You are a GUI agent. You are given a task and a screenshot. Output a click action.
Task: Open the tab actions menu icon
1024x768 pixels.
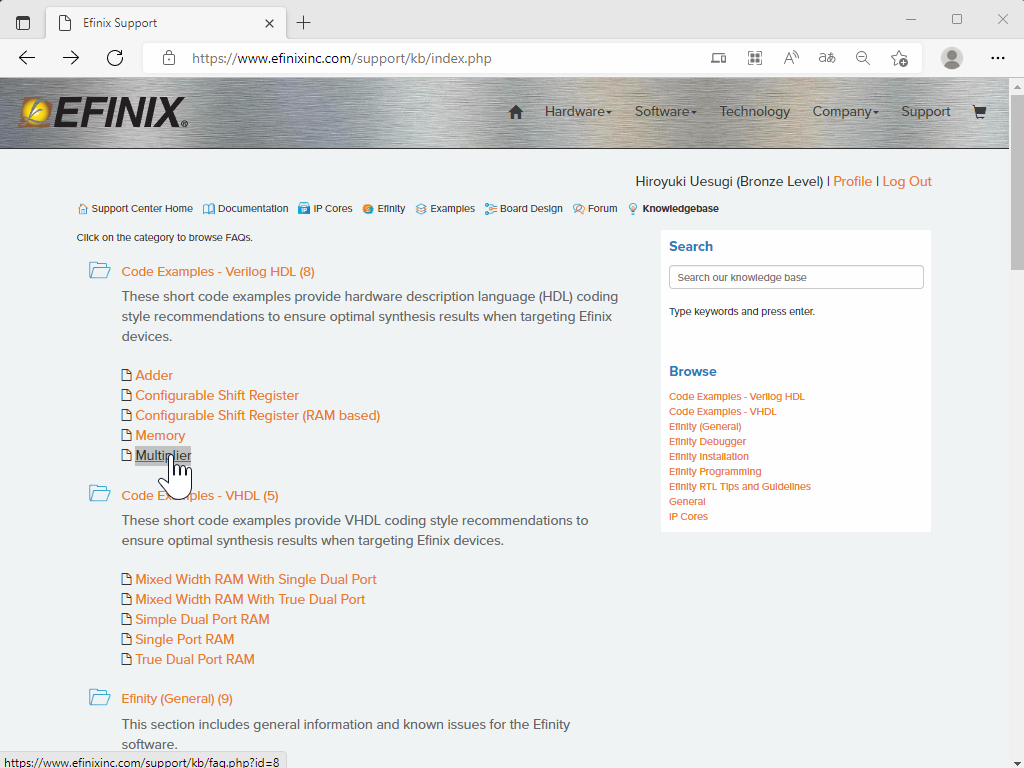(23, 23)
